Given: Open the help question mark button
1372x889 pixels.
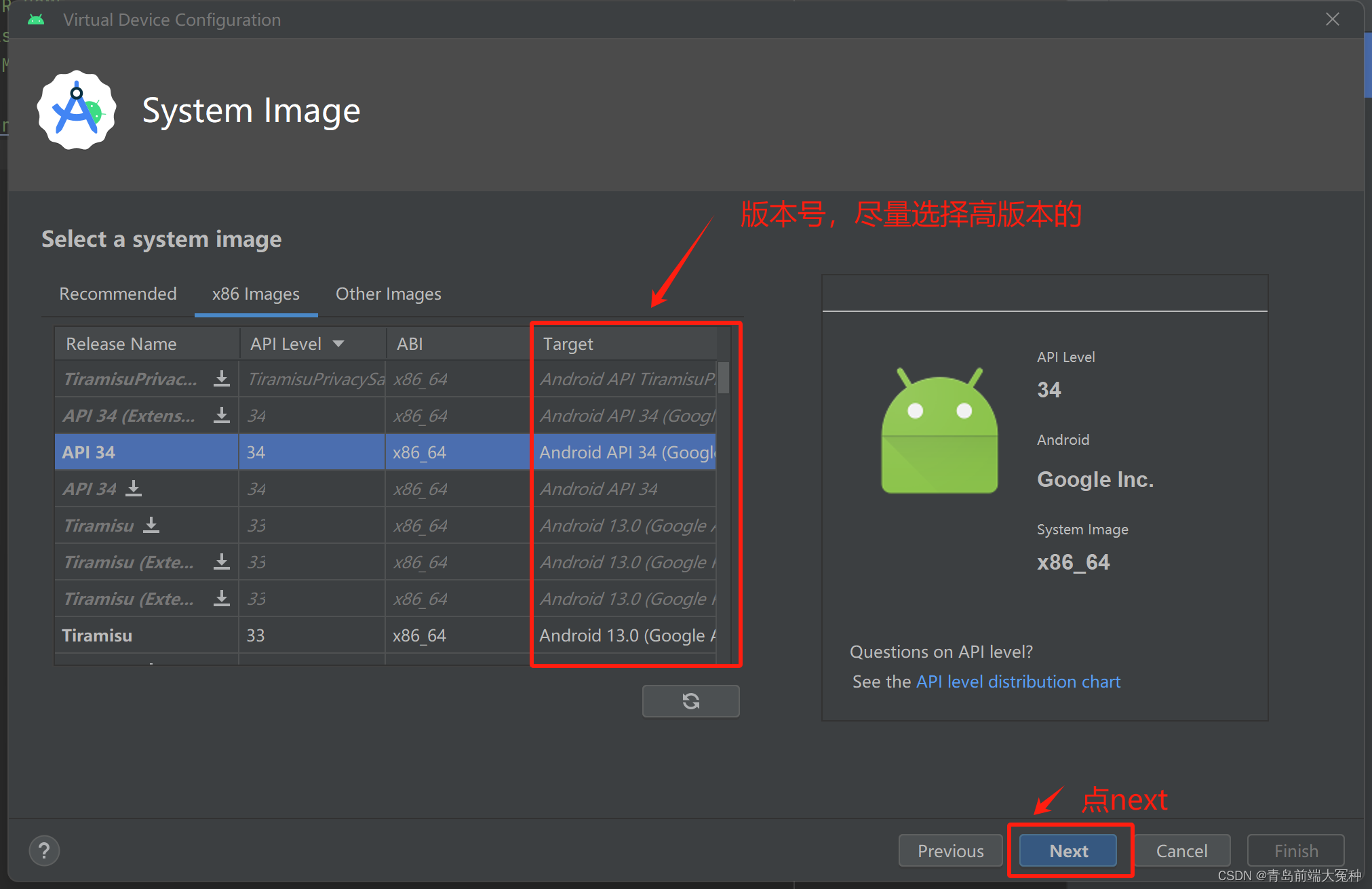Looking at the screenshot, I should (x=44, y=850).
